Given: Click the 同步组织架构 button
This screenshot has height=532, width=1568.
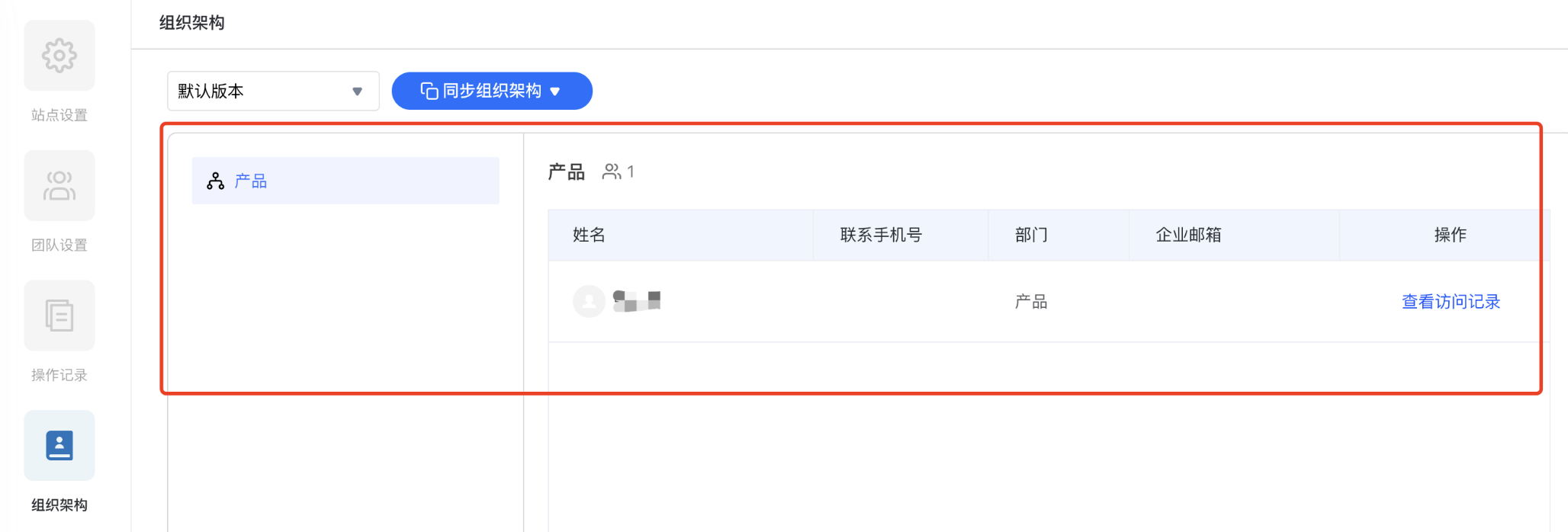Looking at the screenshot, I should point(492,91).
